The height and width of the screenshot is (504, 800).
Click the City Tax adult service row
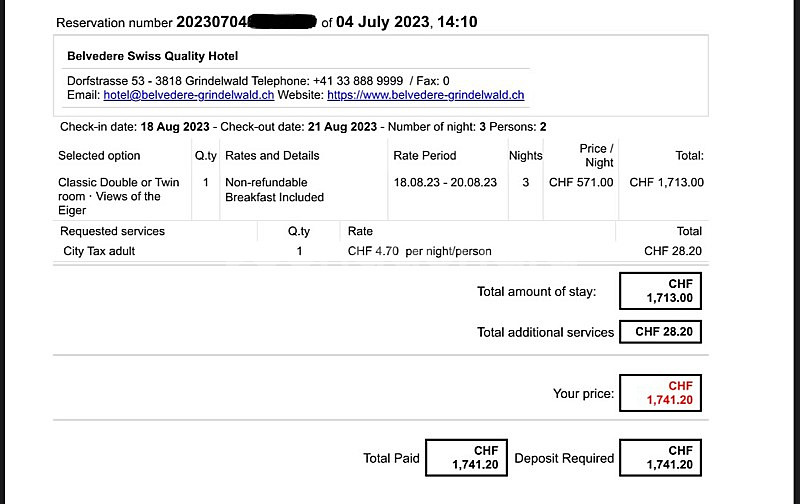pyautogui.click(x=99, y=251)
